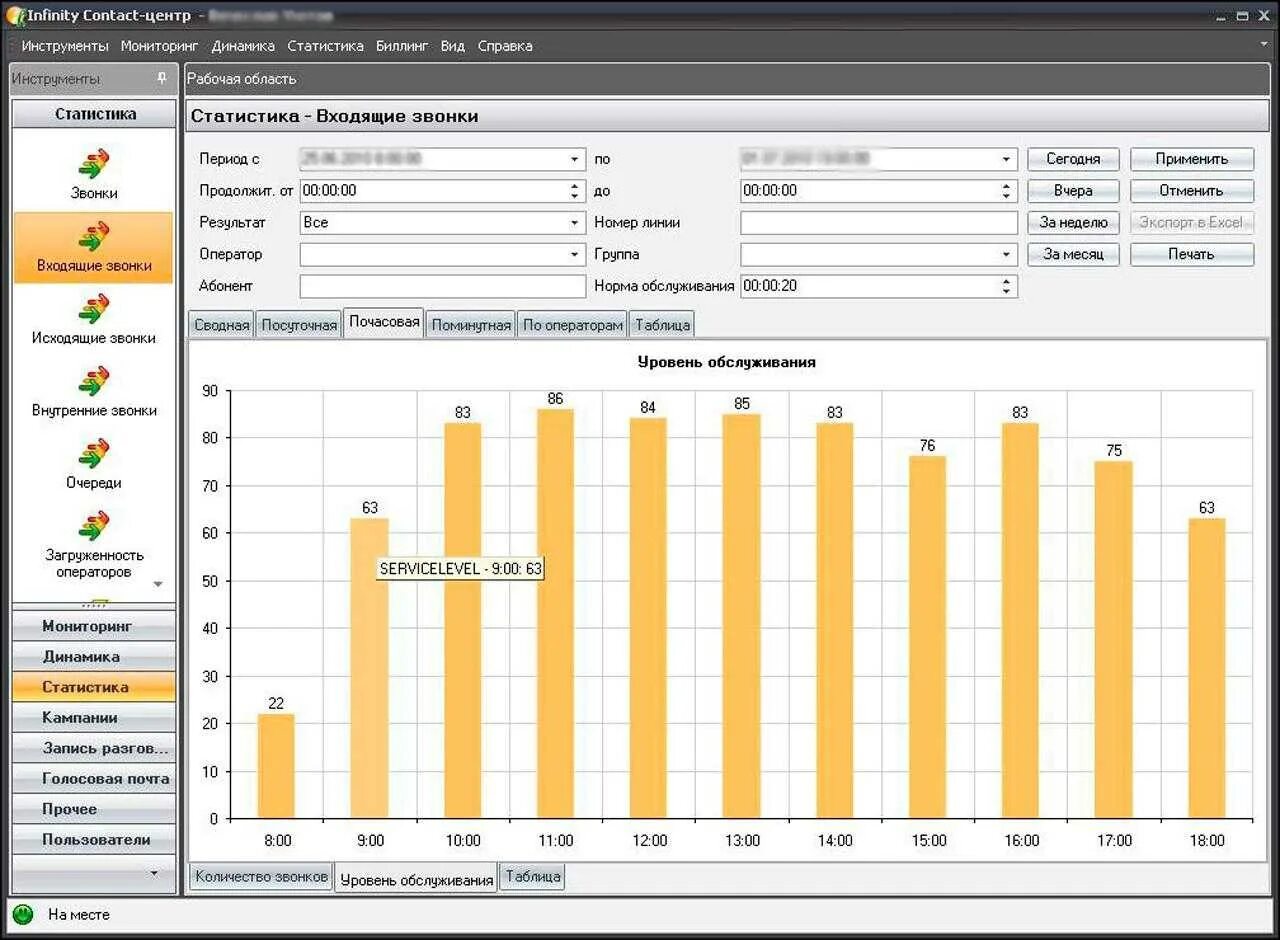Click the За неделю button

(x=1073, y=223)
